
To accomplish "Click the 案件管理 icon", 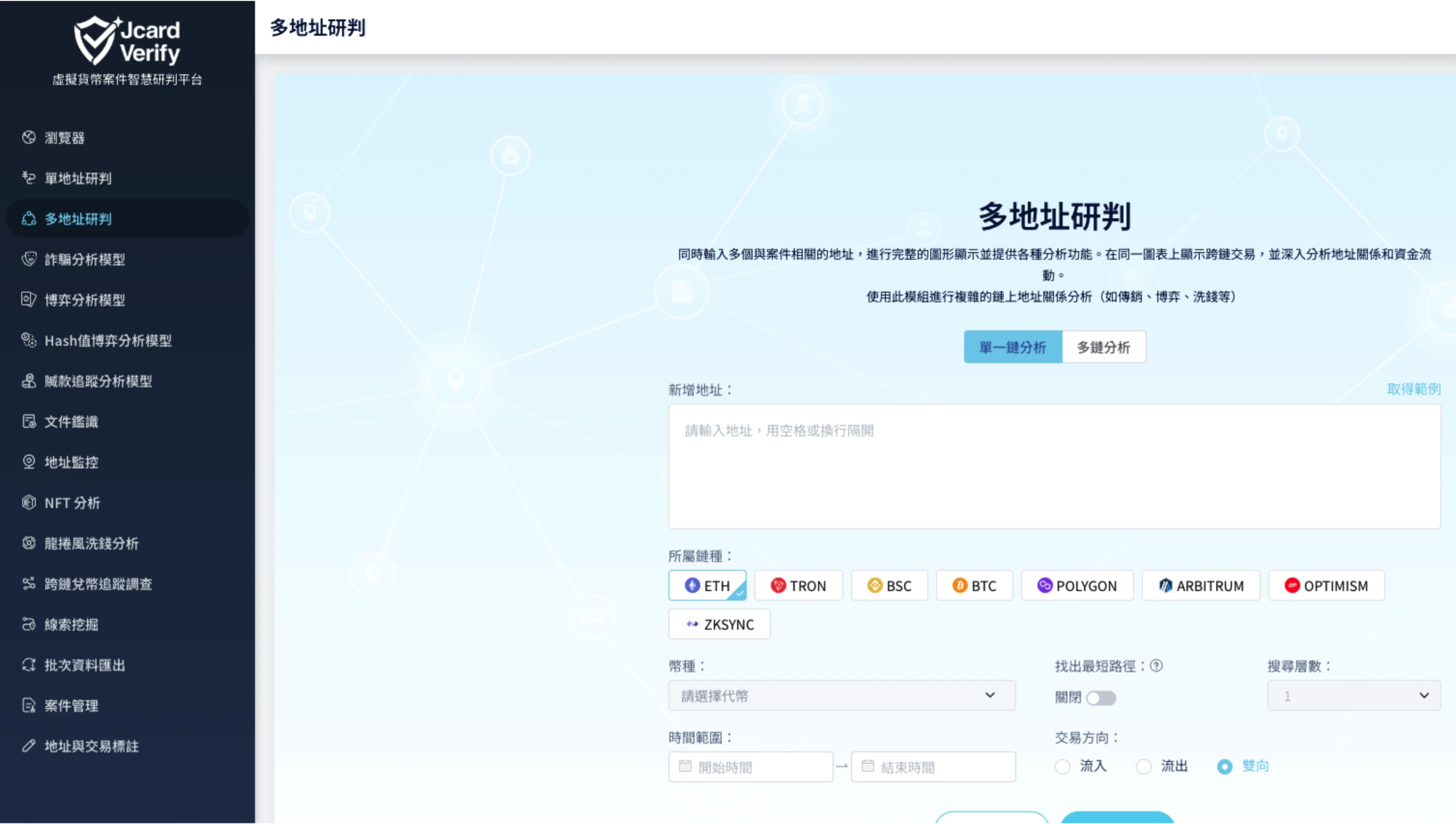I will (x=29, y=705).
